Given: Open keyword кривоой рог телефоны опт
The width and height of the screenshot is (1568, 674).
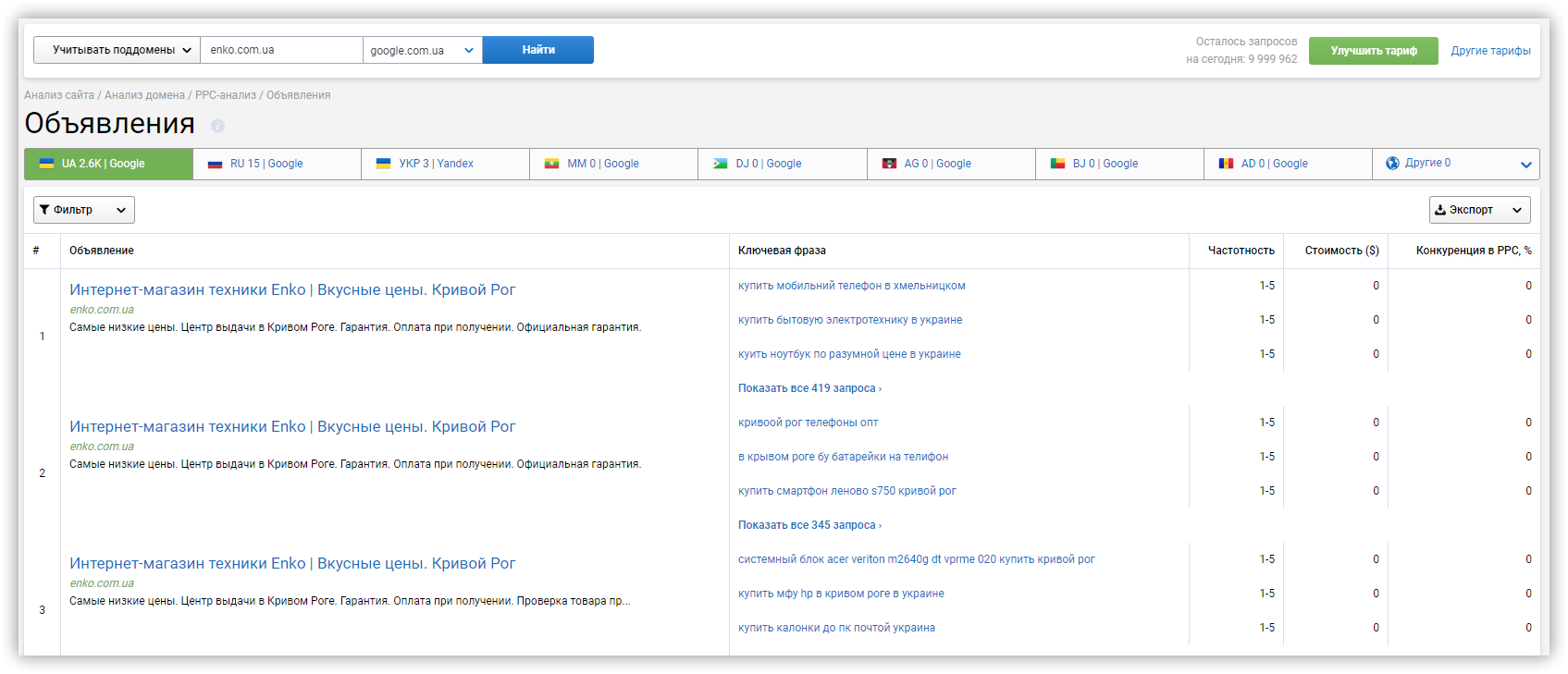Looking at the screenshot, I should (809, 423).
